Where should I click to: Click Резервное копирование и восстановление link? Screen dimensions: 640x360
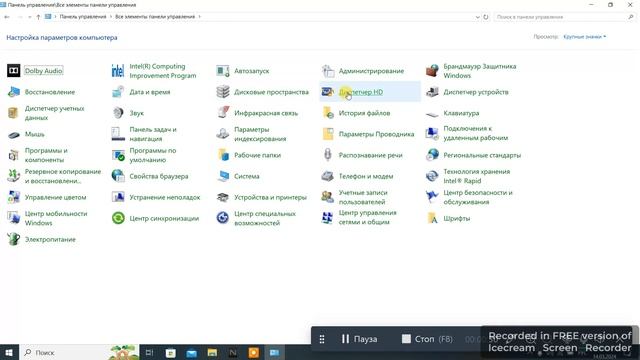[63, 176]
